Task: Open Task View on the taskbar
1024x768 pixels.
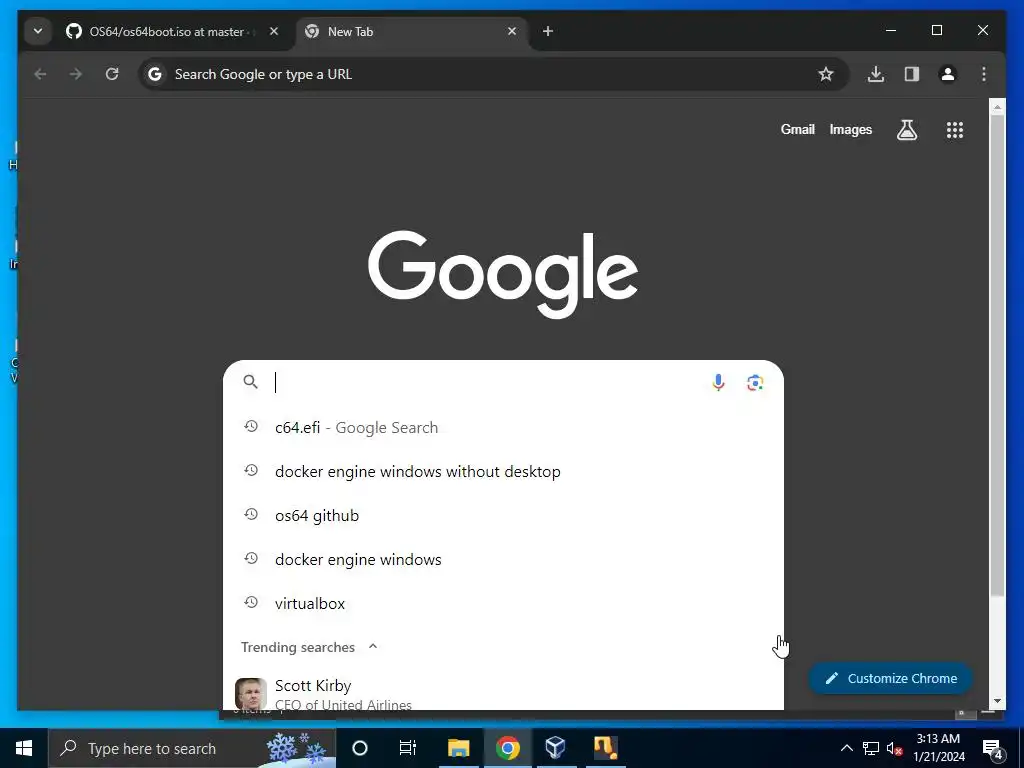Action: (408, 748)
